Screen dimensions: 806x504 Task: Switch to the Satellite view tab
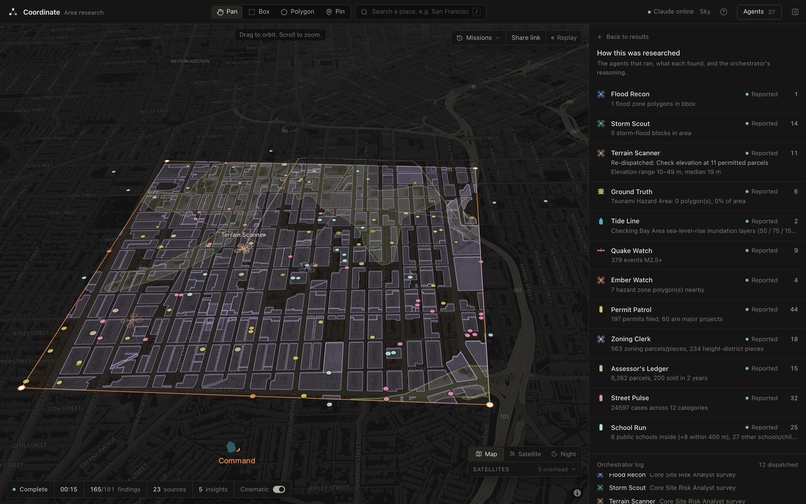[525, 454]
